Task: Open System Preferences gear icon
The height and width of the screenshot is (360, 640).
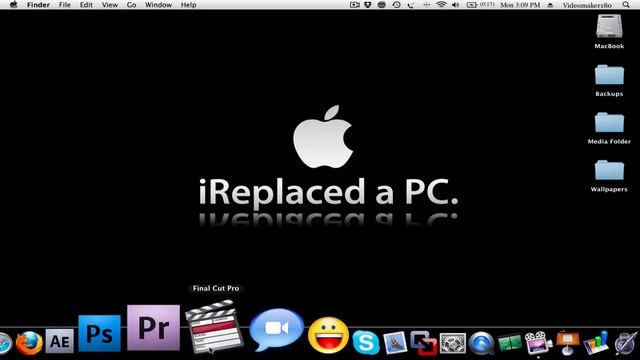Action: coord(453,343)
